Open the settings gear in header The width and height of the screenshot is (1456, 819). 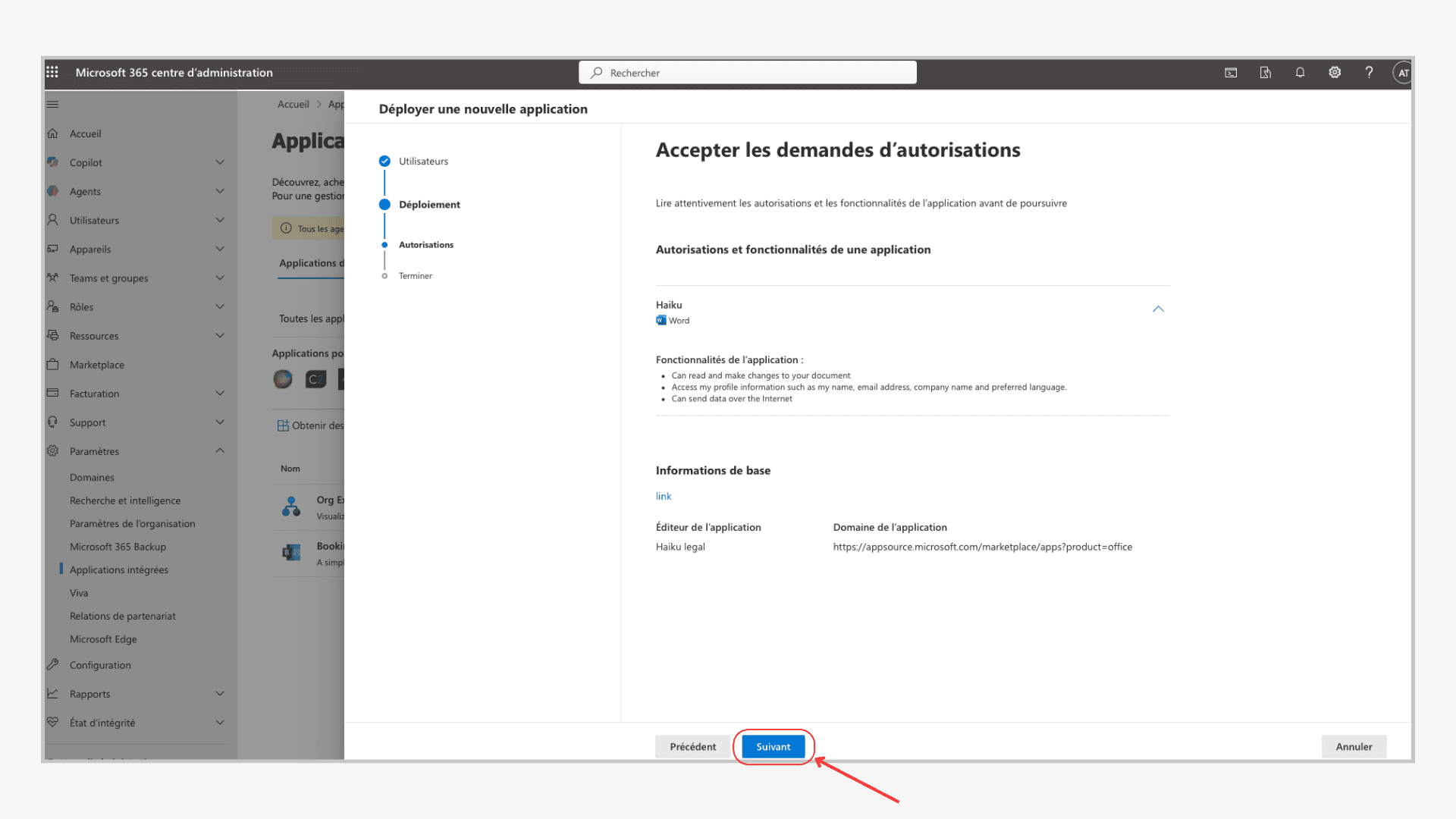coord(1335,73)
